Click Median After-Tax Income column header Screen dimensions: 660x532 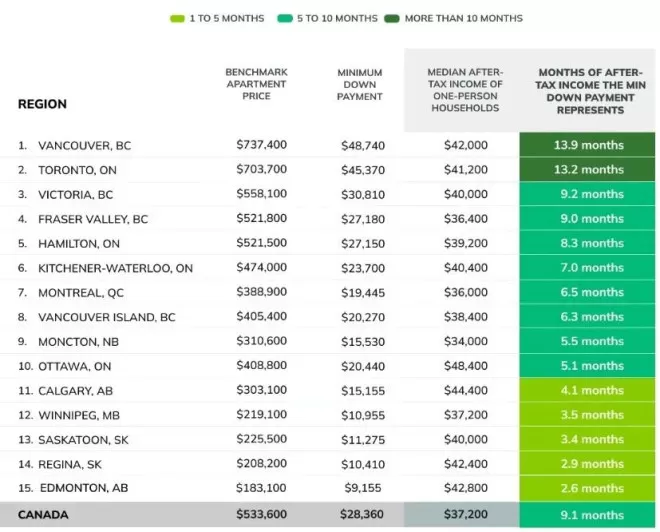465,90
